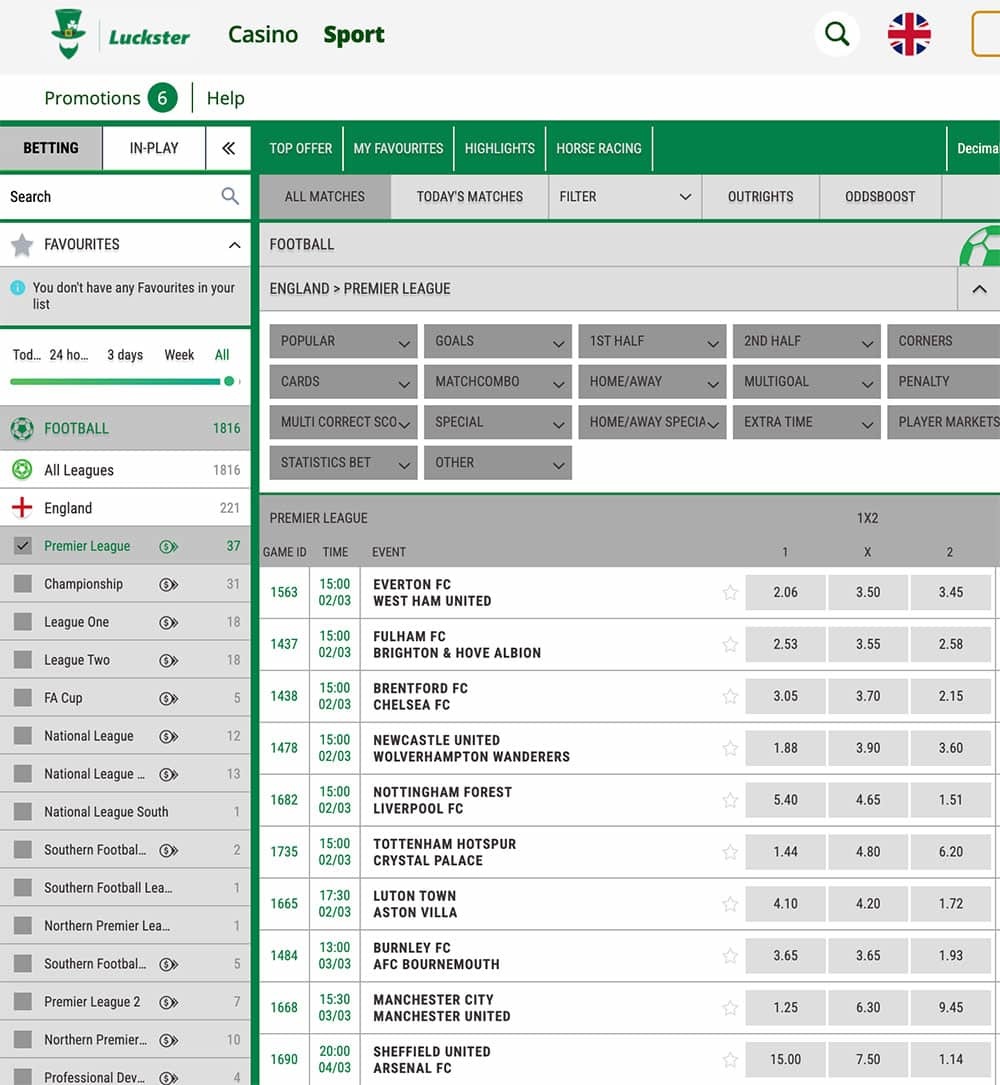
Task: Click the Luckster hat logo
Action: coord(69,34)
